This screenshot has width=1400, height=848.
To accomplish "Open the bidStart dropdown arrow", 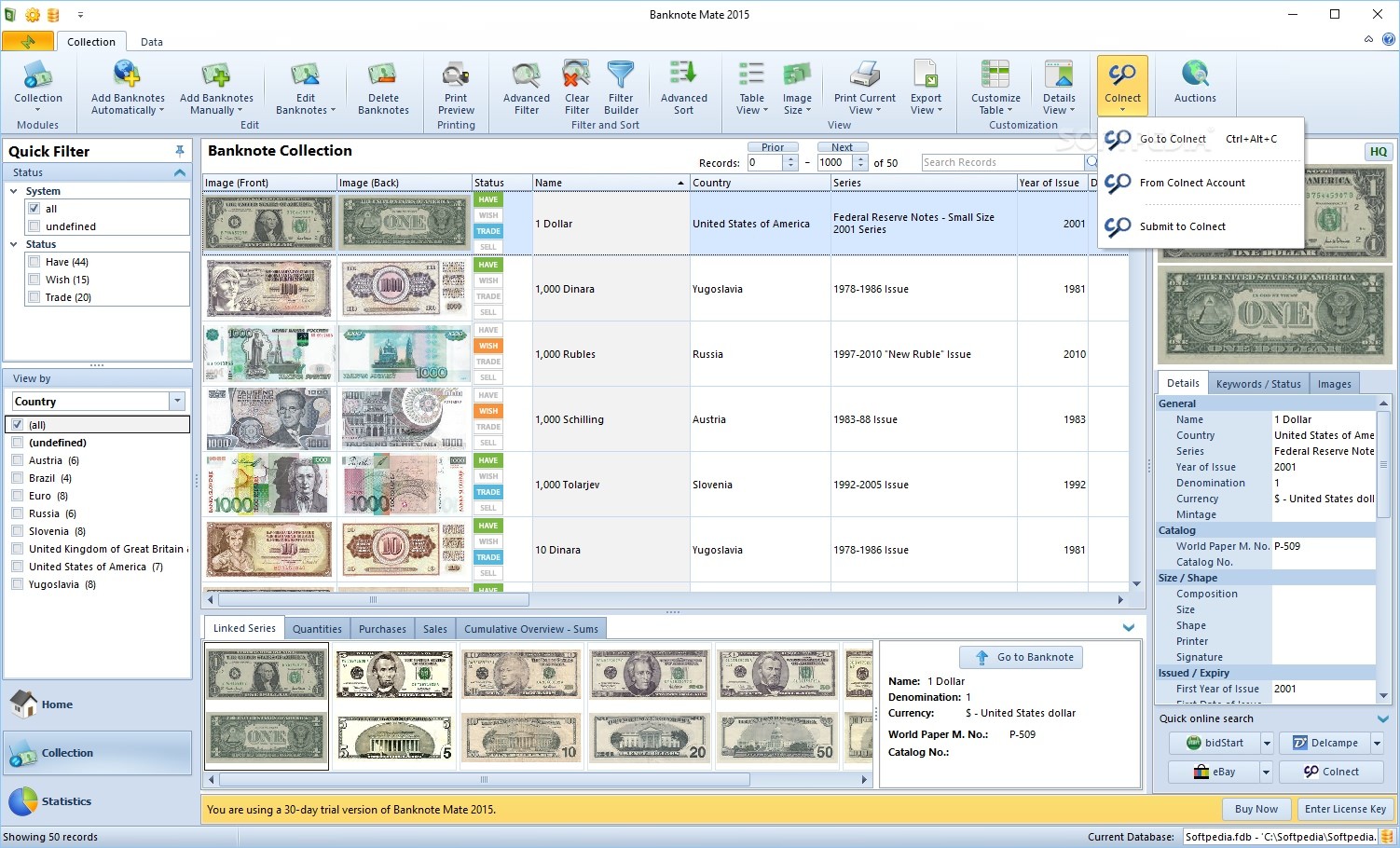I will 1266,743.
